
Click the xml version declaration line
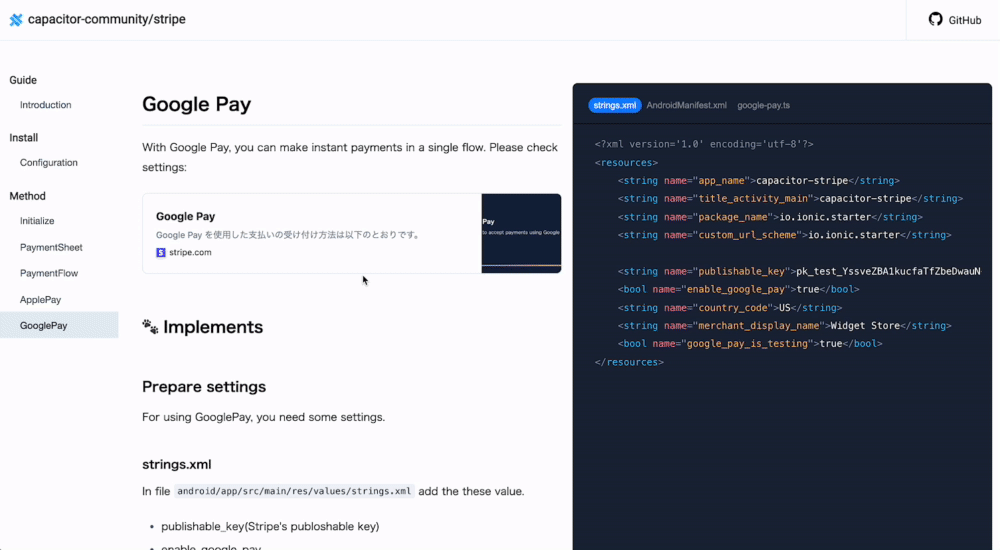(x=704, y=144)
